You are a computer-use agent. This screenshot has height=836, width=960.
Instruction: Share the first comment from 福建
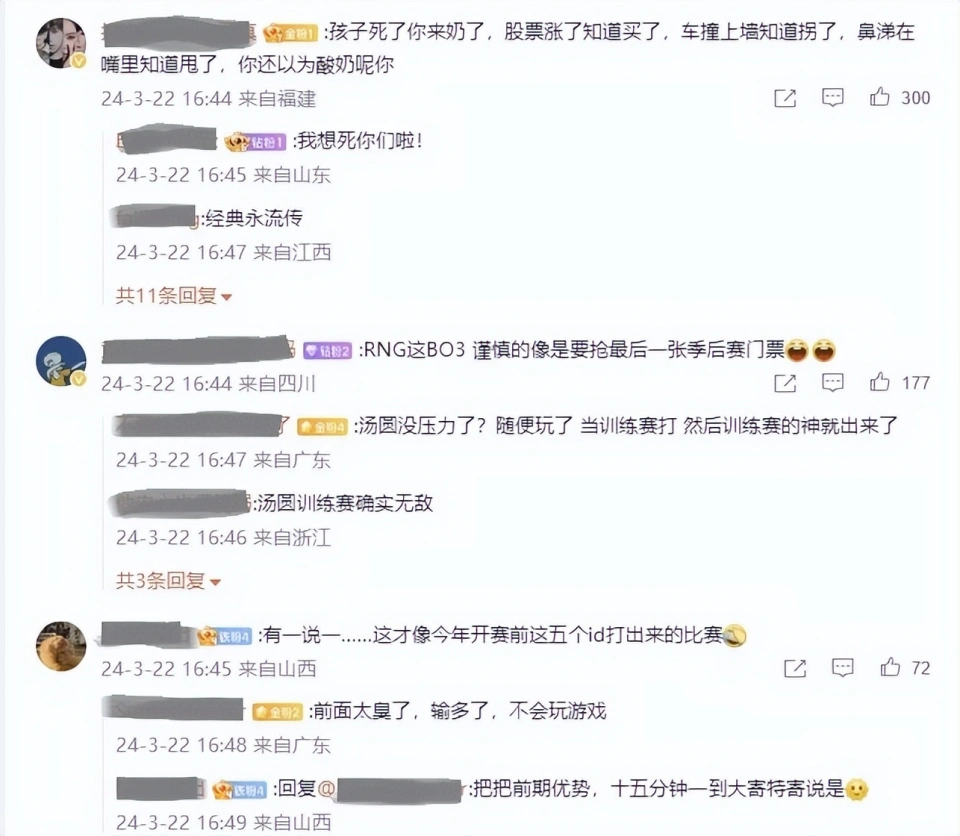(x=785, y=97)
